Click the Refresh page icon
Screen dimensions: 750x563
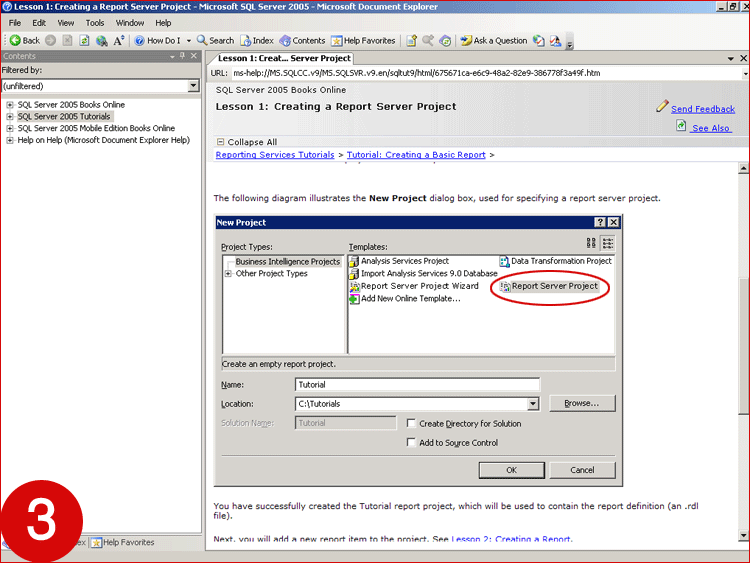point(84,41)
